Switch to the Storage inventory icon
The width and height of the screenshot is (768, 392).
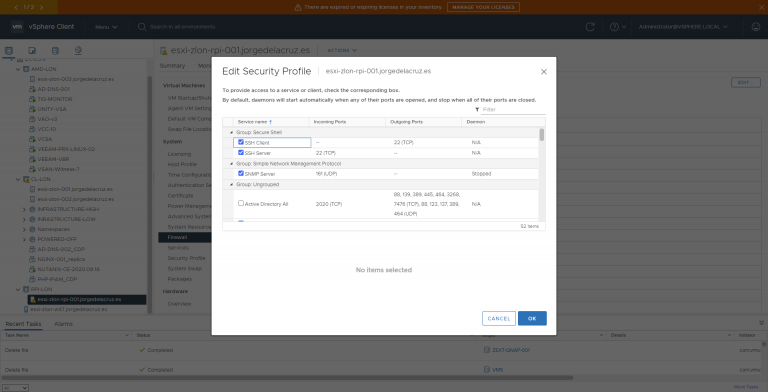[55, 51]
